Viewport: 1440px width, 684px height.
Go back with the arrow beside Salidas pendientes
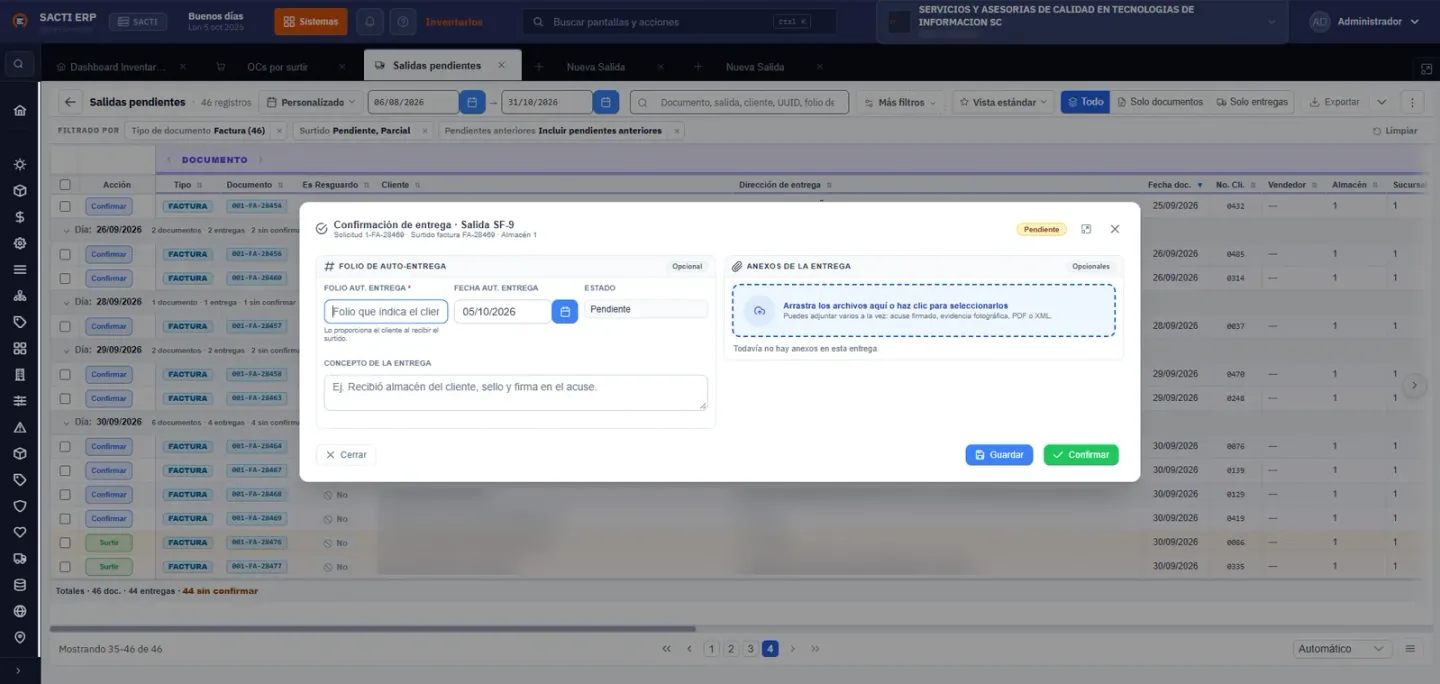pos(70,102)
